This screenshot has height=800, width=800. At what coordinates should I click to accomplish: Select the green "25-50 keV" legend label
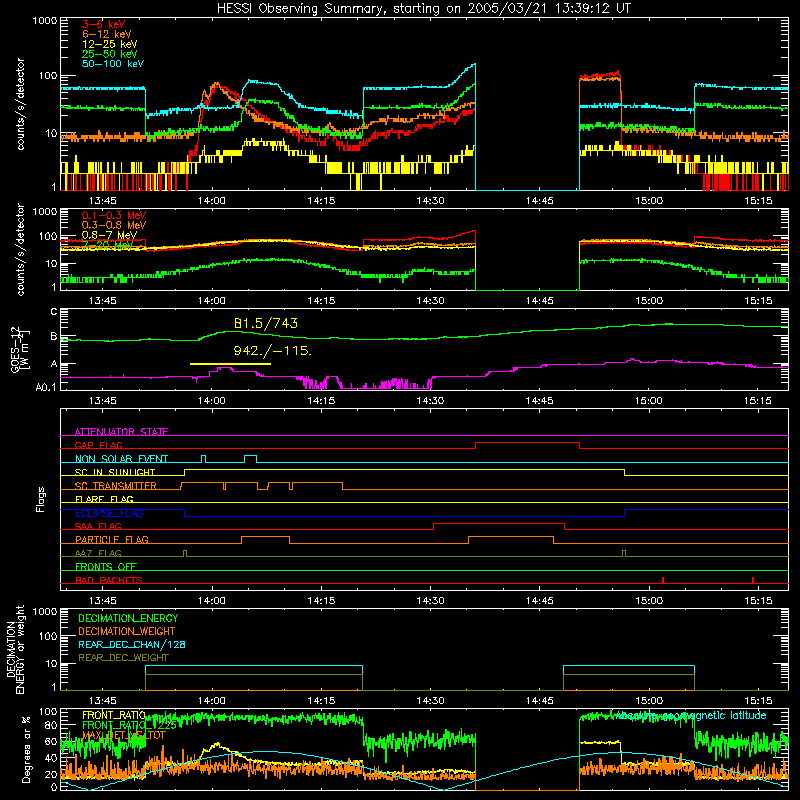pyautogui.click(x=109, y=54)
